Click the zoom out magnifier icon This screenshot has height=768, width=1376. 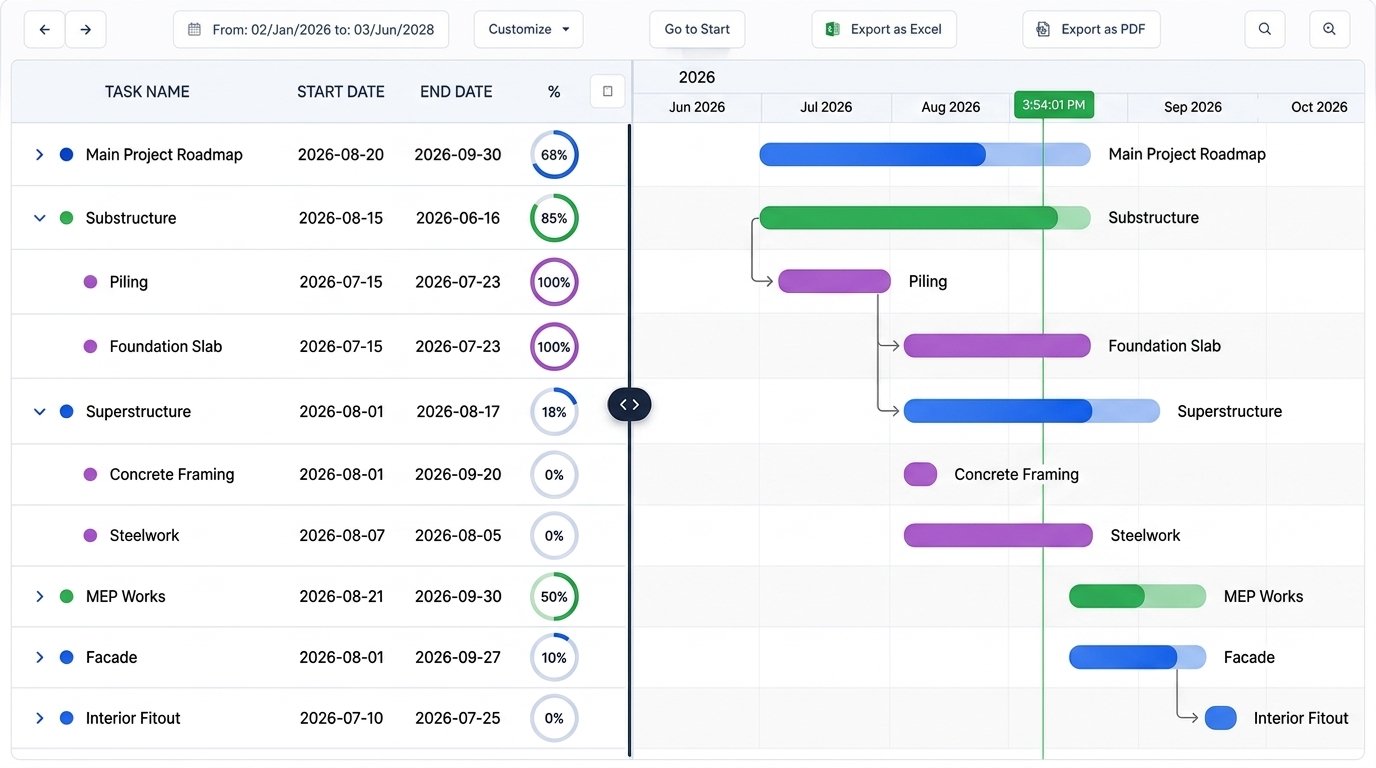(x=1265, y=30)
